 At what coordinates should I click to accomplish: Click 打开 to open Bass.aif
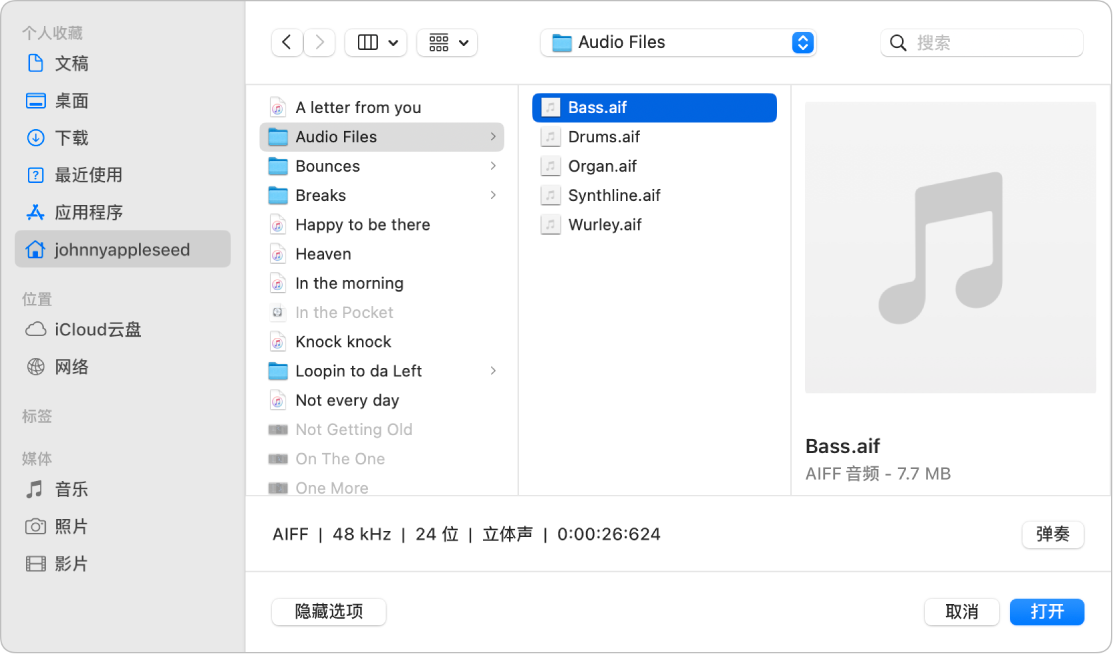(1047, 611)
